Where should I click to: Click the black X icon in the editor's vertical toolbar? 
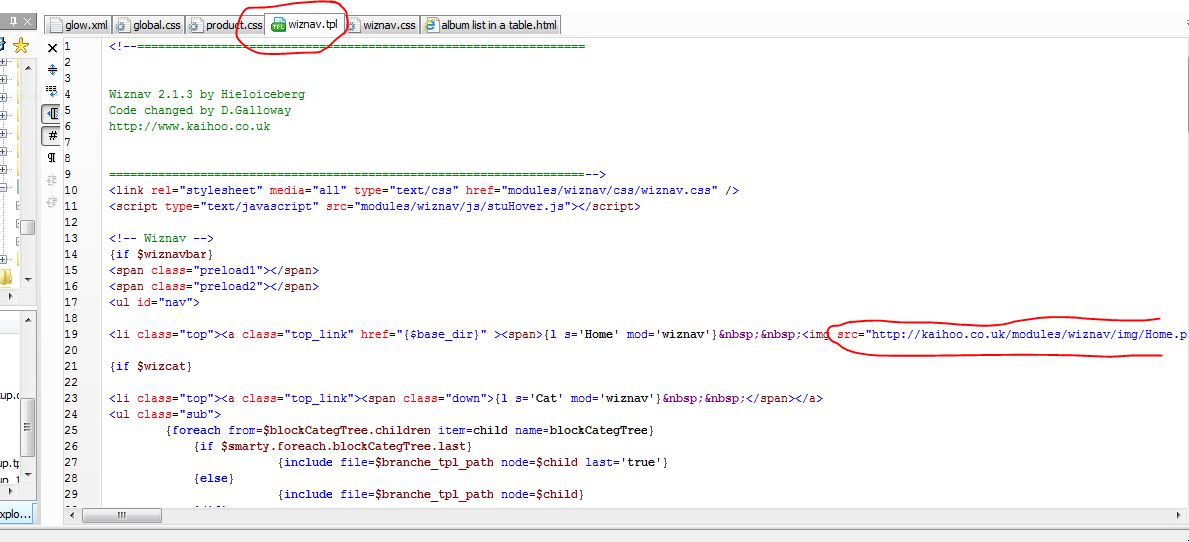coord(52,48)
